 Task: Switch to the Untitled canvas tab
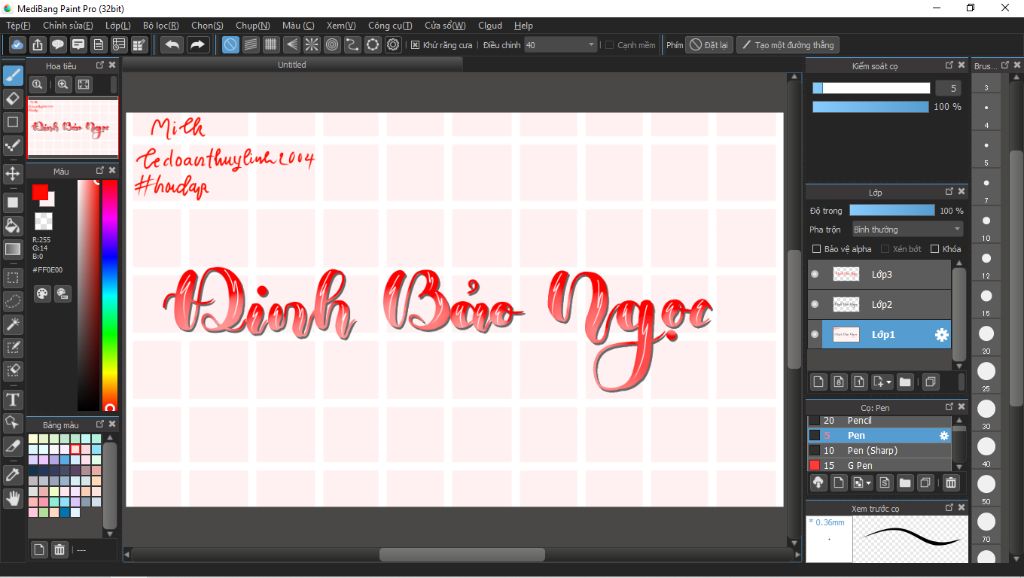coord(292,65)
